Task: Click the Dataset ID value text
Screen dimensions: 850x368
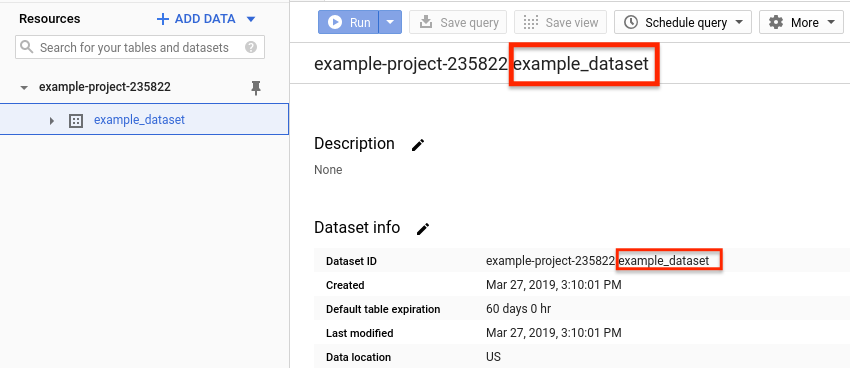Action: 597,261
